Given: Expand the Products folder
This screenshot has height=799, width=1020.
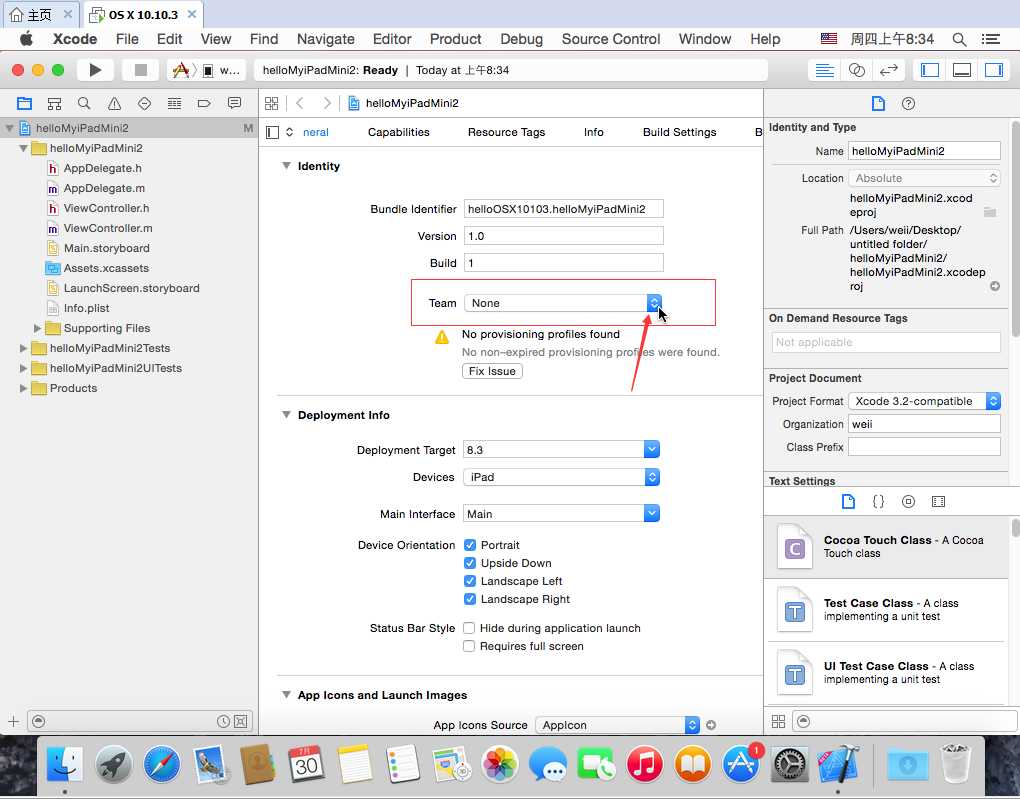Looking at the screenshot, I should pyautogui.click(x=23, y=388).
